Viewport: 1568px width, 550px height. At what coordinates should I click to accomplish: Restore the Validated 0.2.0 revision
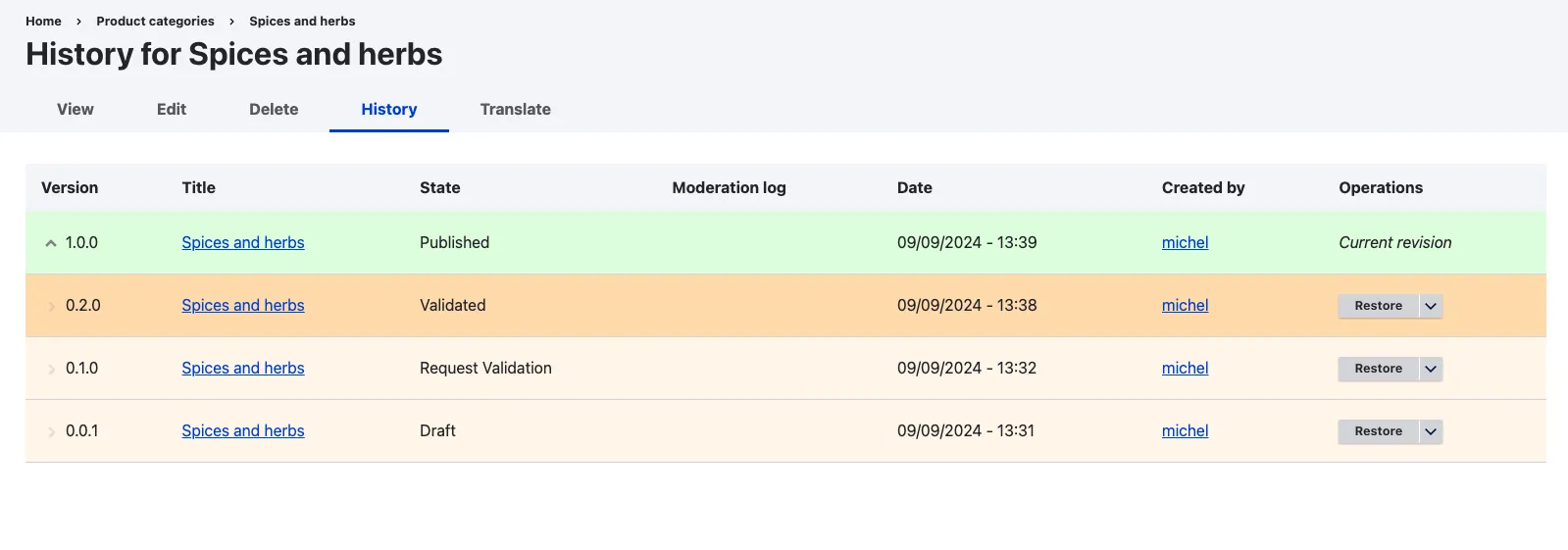pyautogui.click(x=1378, y=306)
